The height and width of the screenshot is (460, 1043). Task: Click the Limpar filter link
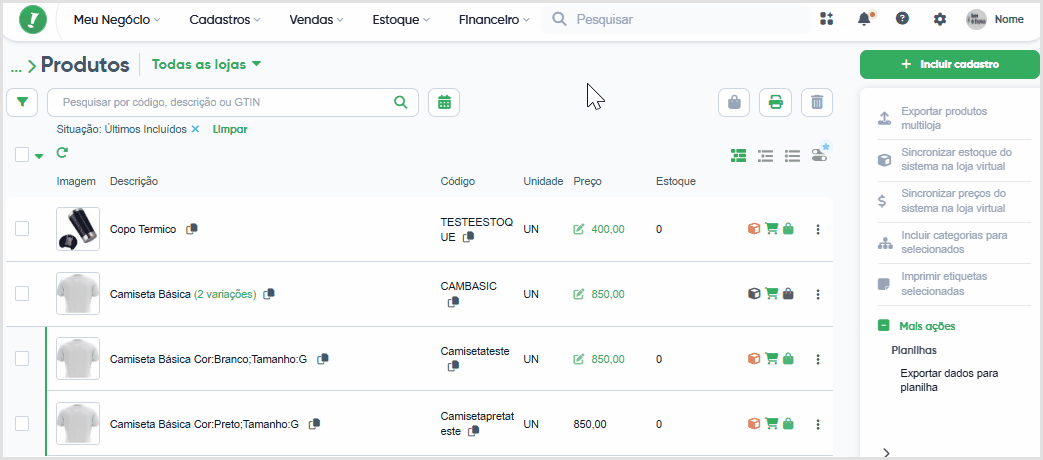coord(229,130)
